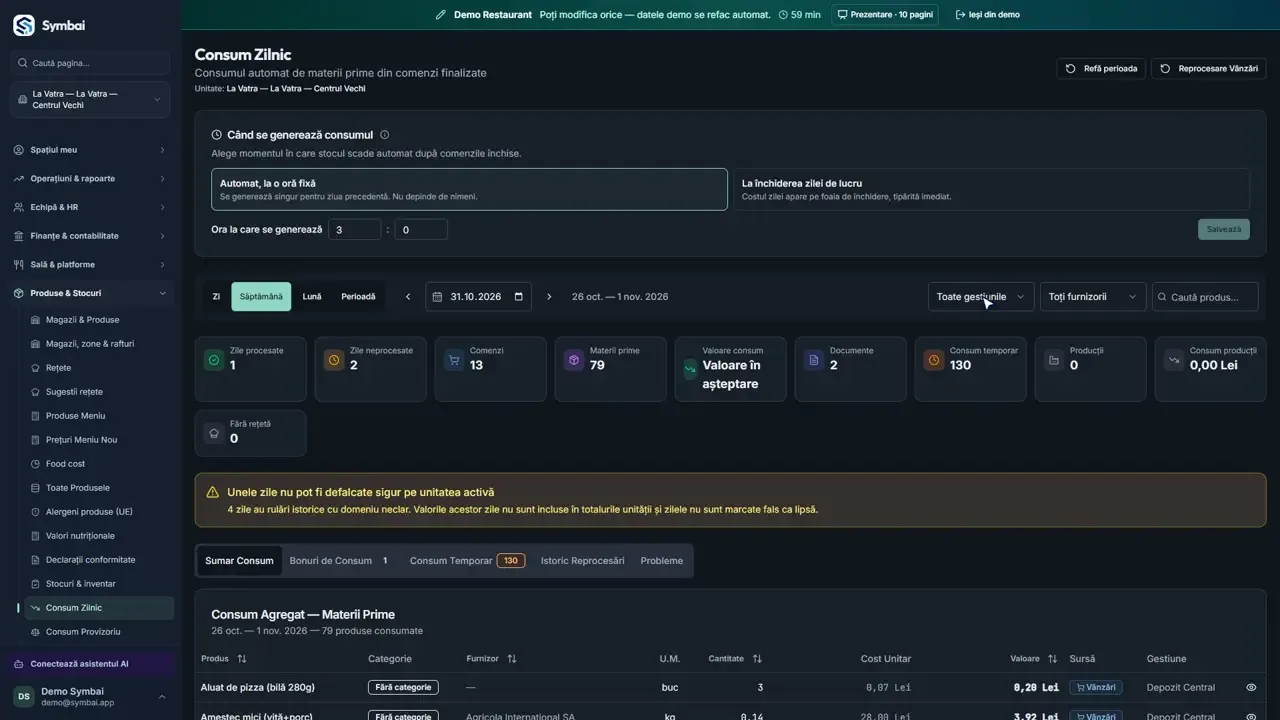Image resolution: width=1280 pixels, height=720 pixels.
Task: Open calendar picker icon in date field
Action: 519,297
